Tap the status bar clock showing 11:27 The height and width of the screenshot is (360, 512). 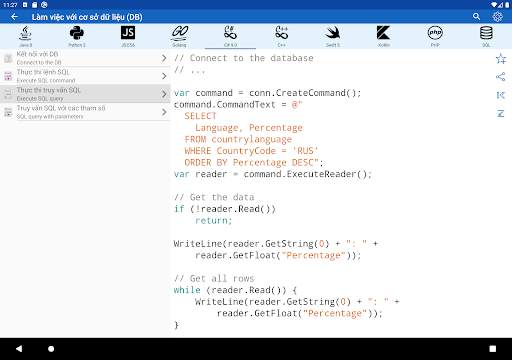click(10, 5)
